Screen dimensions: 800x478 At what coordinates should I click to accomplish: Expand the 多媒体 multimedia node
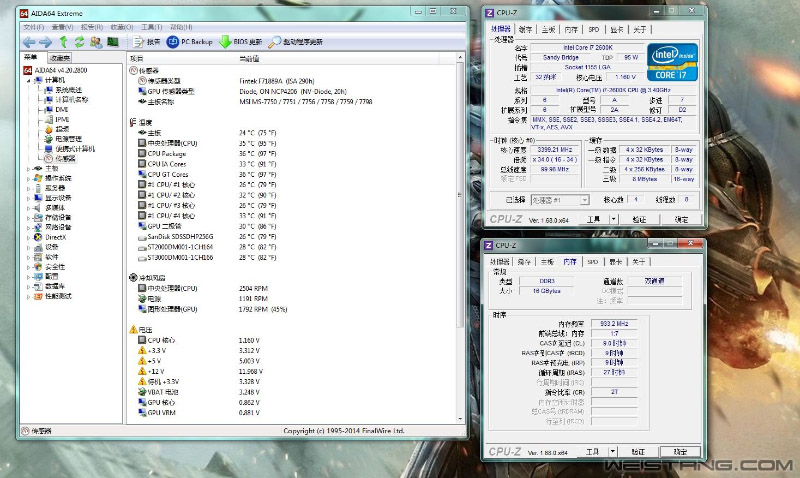click(29, 208)
